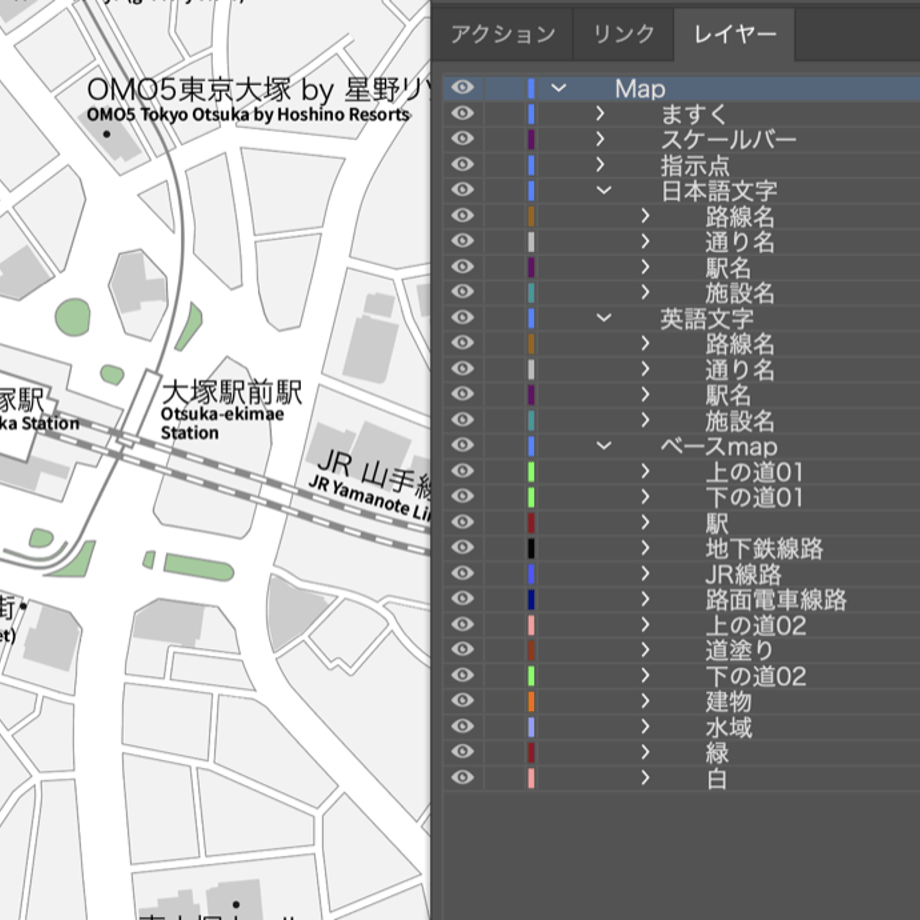The width and height of the screenshot is (920, 920).
Task: Select the JR線路 layer name
Action: click(x=743, y=574)
